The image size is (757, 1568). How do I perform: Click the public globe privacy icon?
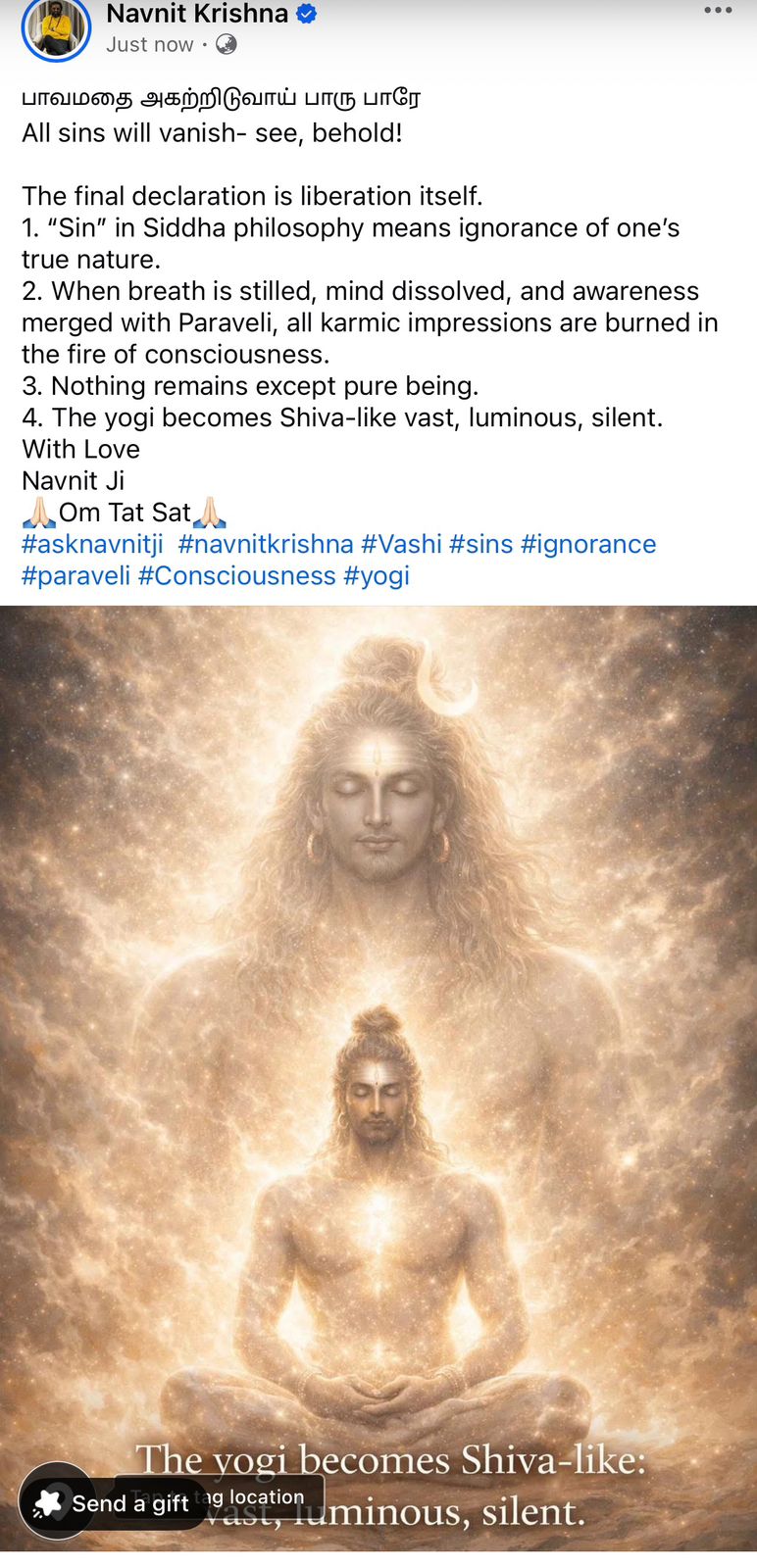pyautogui.click(x=226, y=44)
